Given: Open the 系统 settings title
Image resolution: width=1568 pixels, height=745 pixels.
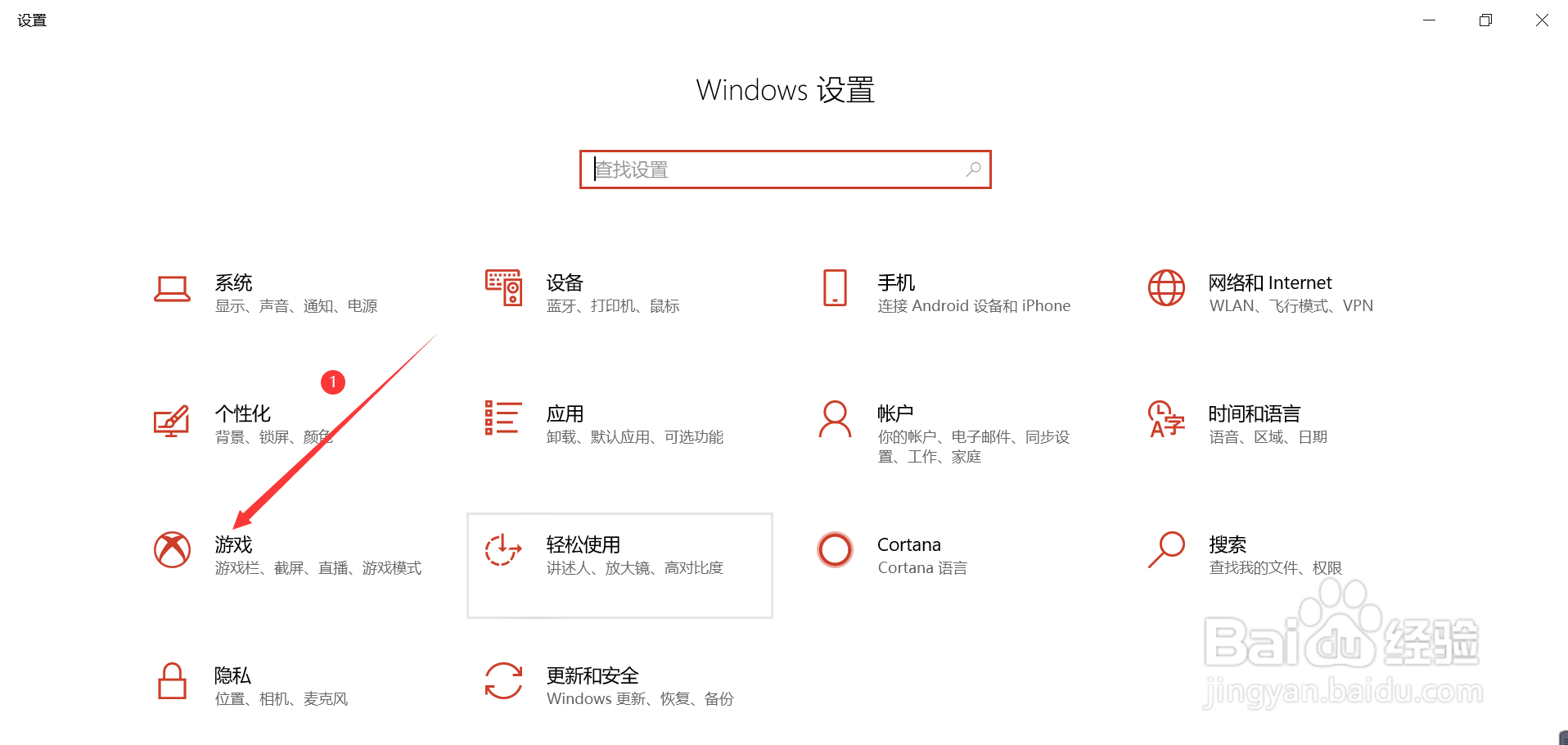Looking at the screenshot, I should pyautogui.click(x=233, y=283).
